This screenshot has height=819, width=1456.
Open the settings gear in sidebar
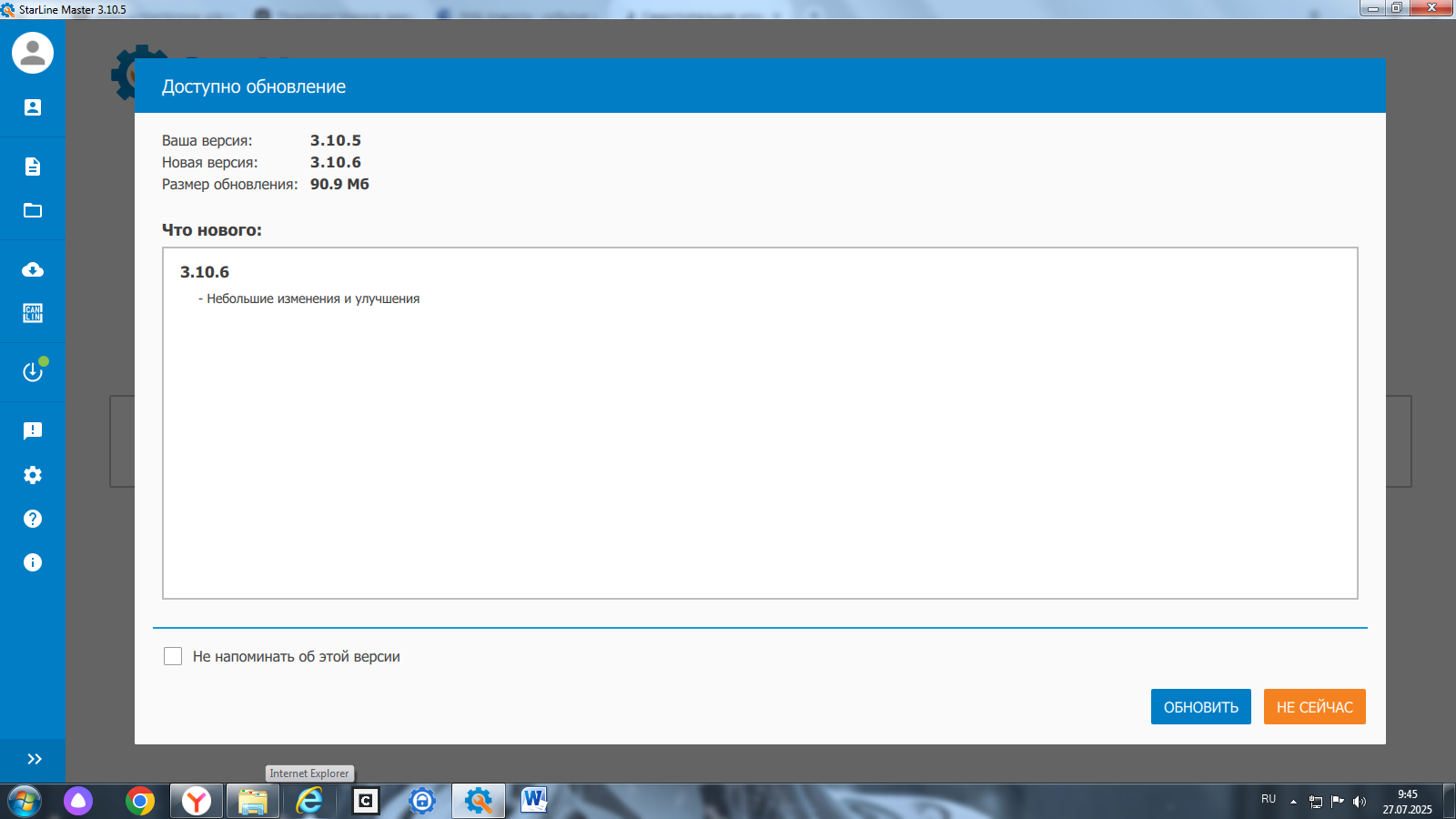click(x=33, y=475)
